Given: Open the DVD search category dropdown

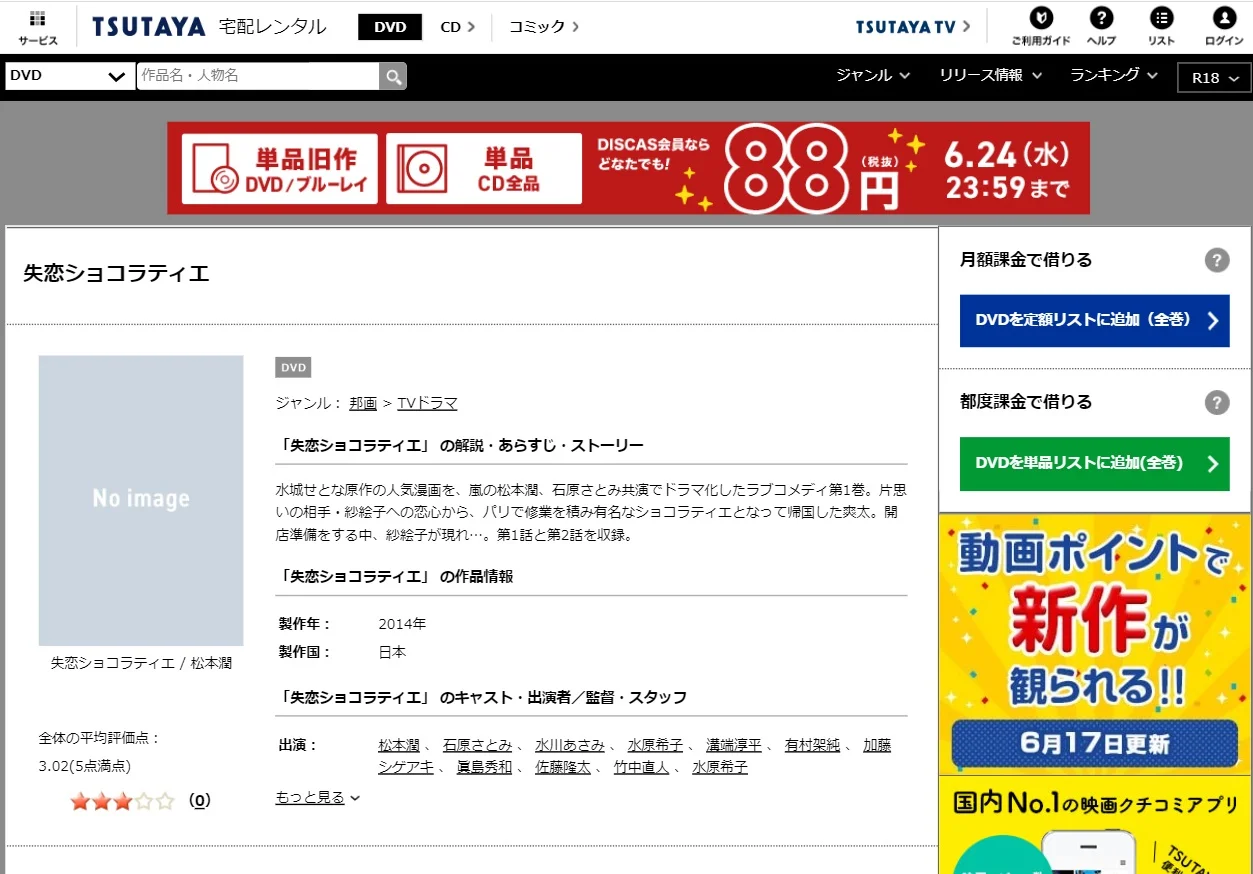Looking at the screenshot, I should tap(70, 76).
